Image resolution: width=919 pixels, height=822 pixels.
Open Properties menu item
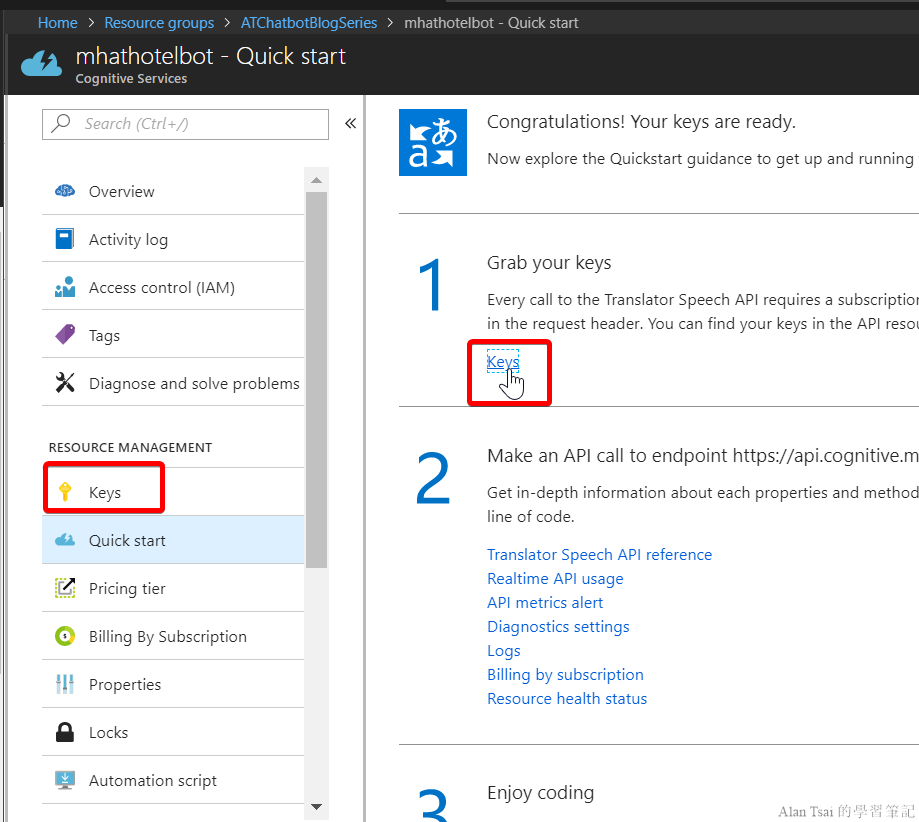click(x=173, y=685)
